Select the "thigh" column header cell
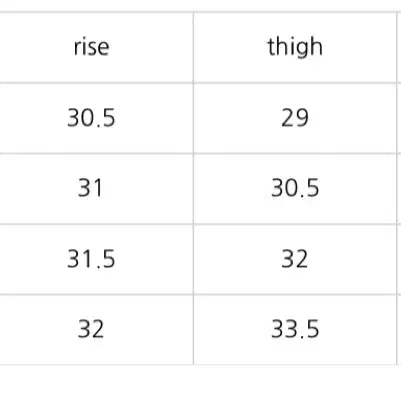401x401 pixels. [x=295, y=47]
